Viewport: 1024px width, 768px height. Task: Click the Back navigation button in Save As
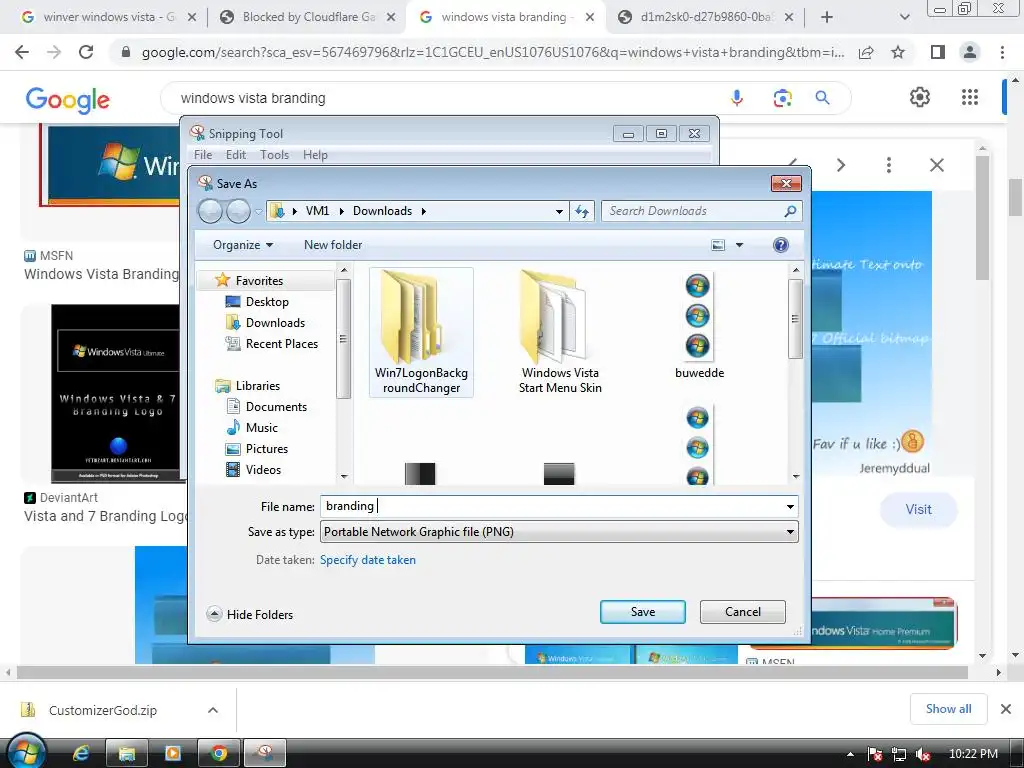[x=210, y=211]
